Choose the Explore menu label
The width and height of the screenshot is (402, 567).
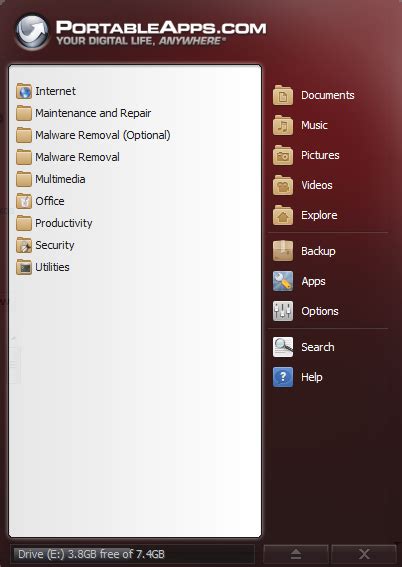pyautogui.click(x=319, y=216)
